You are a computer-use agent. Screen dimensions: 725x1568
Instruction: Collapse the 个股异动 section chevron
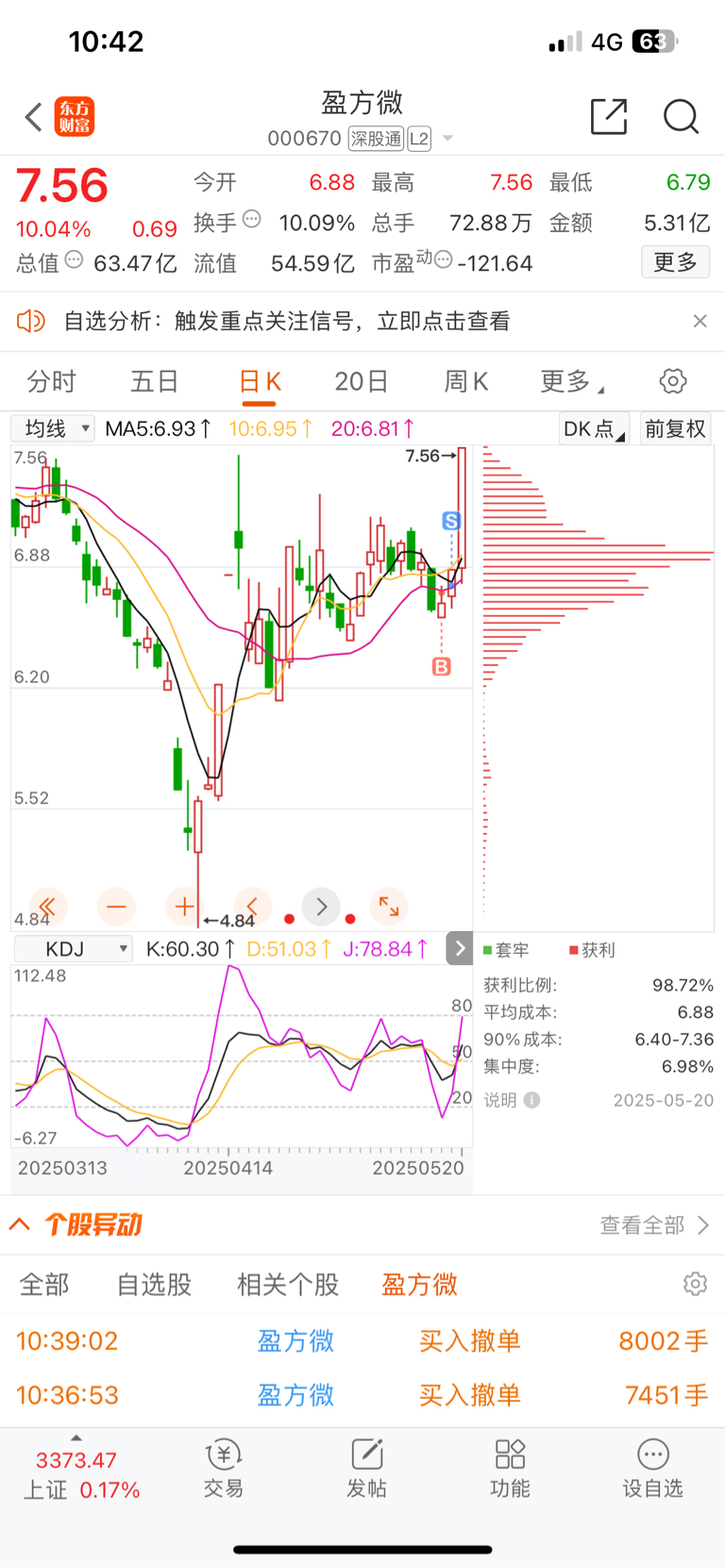19,1225
